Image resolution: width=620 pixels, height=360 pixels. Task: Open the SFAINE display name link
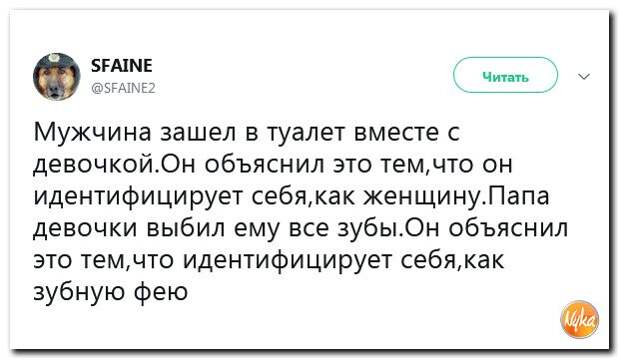[x=122, y=65]
